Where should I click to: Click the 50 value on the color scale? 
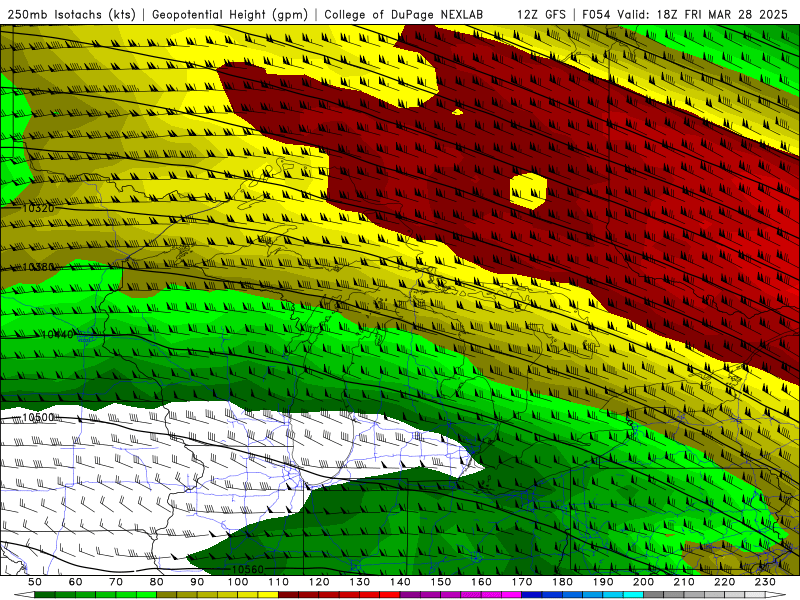[35, 582]
